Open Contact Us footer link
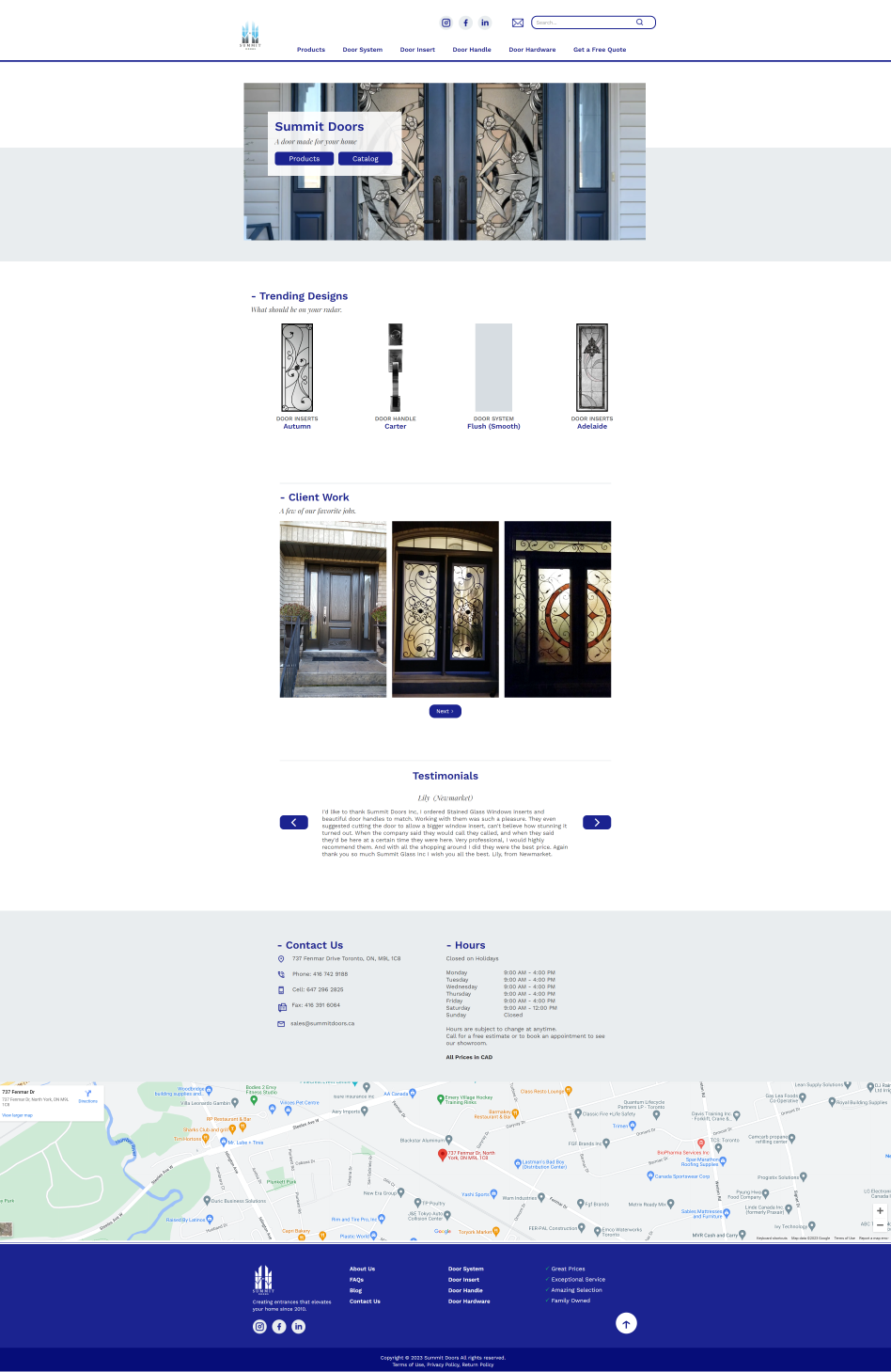Screen dimensions: 891x1372 pos(365,1301)
